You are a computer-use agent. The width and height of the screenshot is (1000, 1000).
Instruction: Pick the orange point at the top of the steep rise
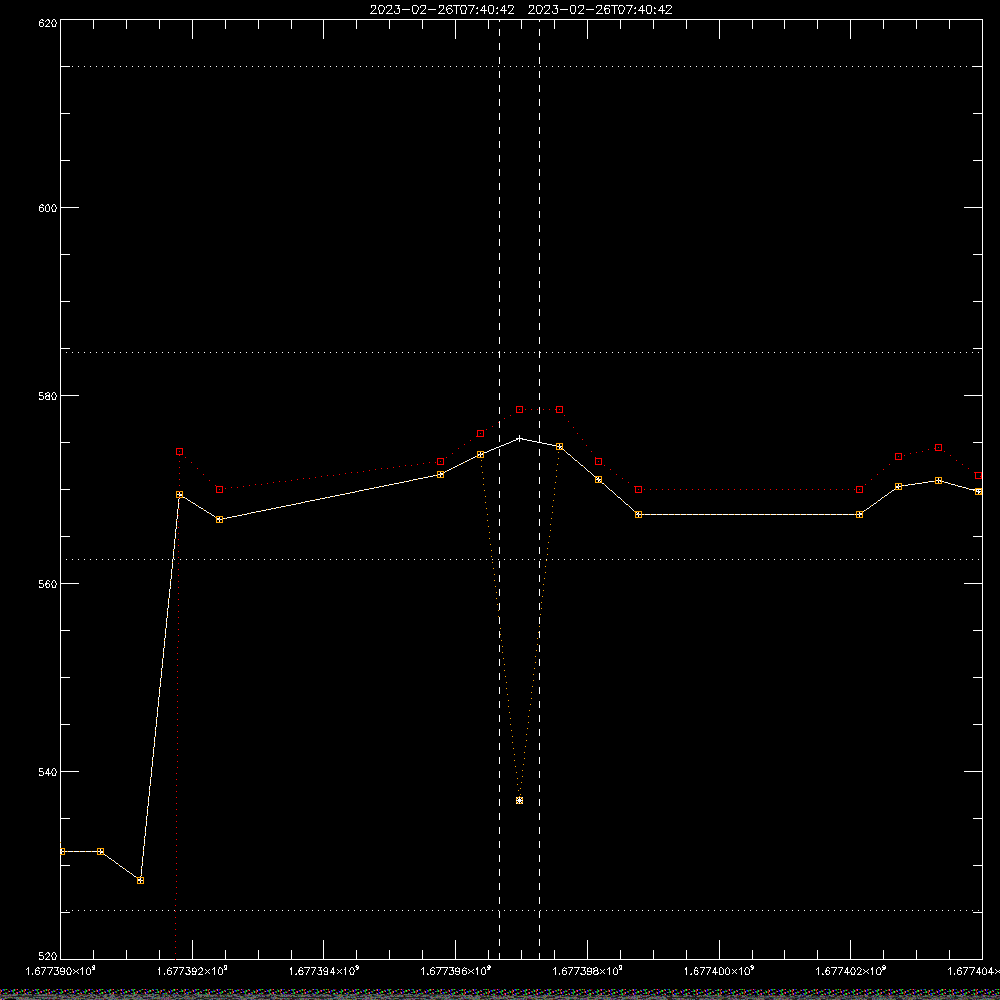[x=180, y=494]
